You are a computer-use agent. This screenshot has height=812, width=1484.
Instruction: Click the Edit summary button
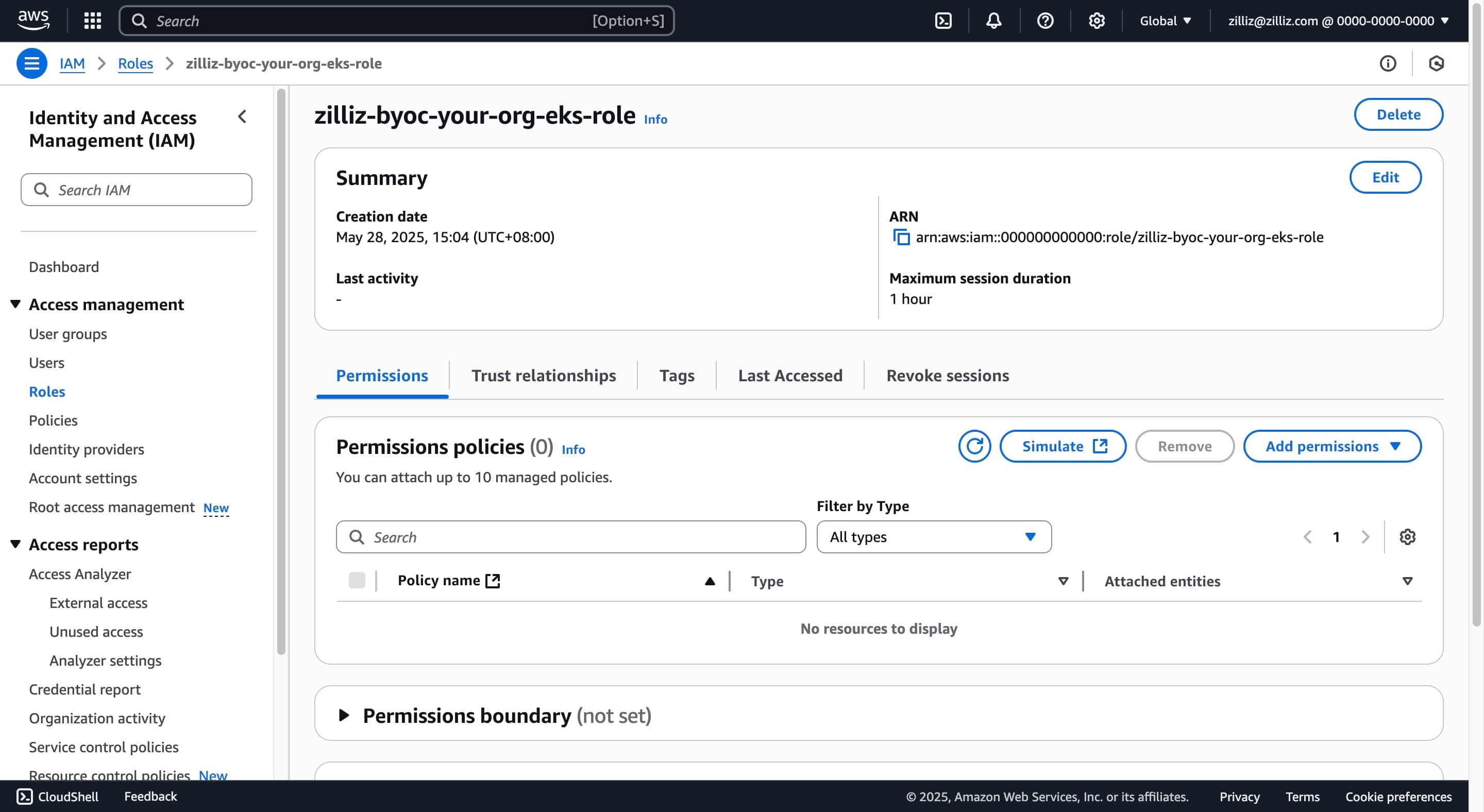point(1385,177)
